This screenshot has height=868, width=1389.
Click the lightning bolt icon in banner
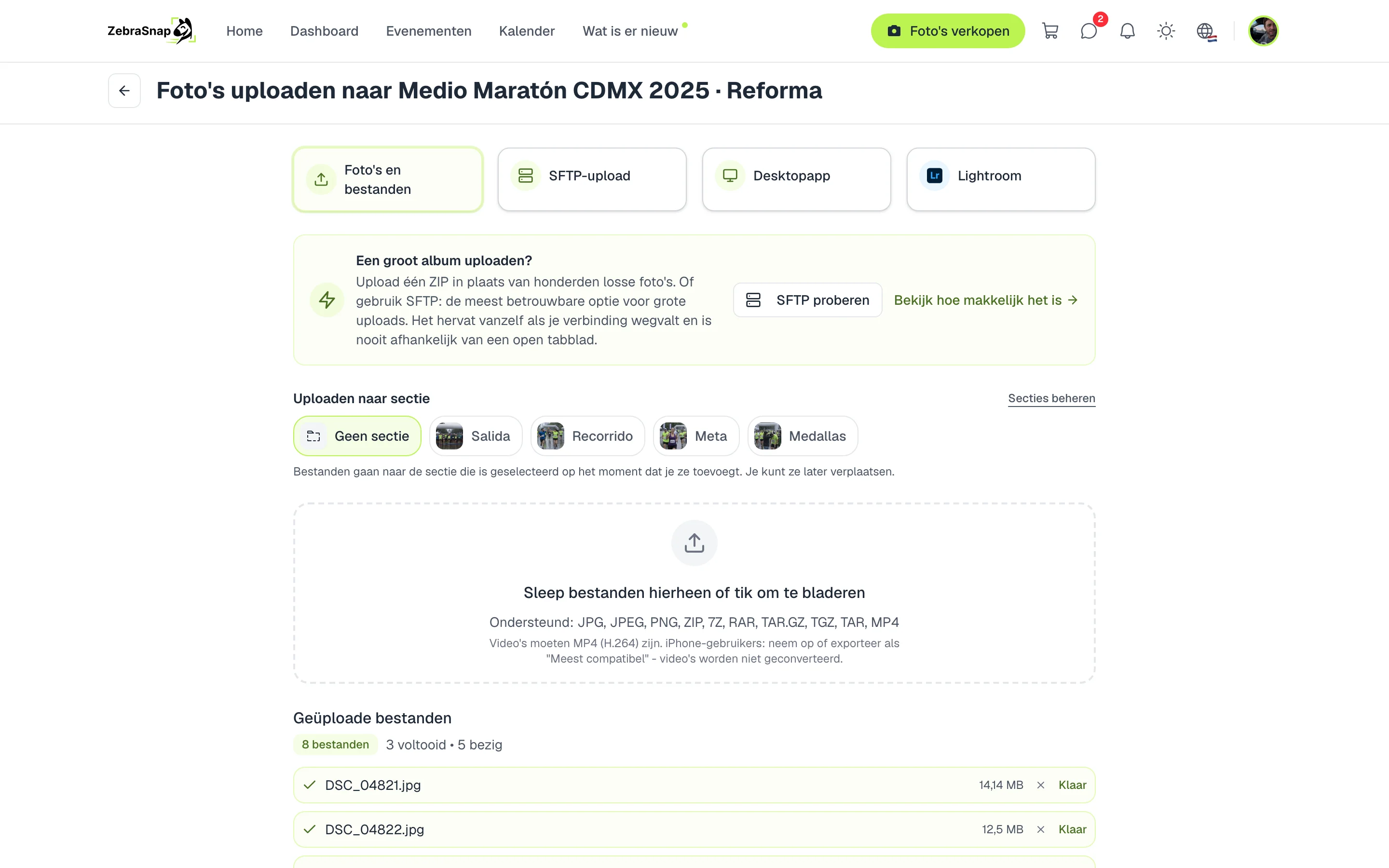[327, 299]
